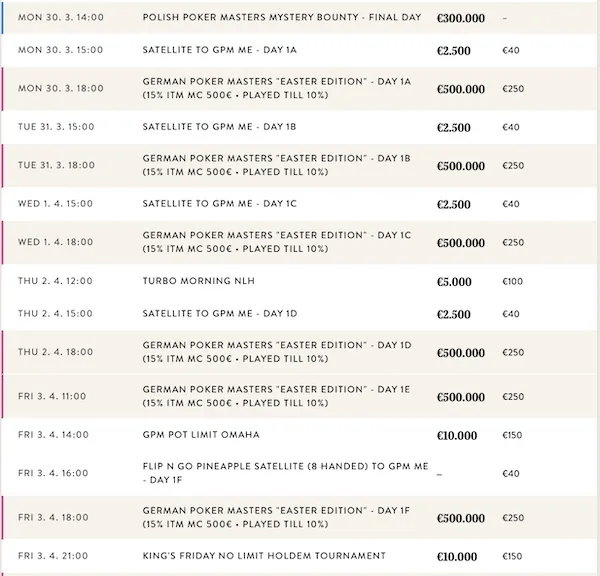Screen dimensions: 600x576
Task: Click the MON 30. 3. 14:00 date
Action: 61,17
